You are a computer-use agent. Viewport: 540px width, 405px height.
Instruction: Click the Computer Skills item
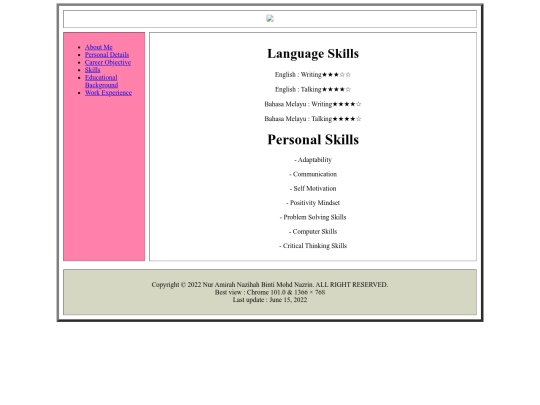pyautogui.click(x=313, y=232)
